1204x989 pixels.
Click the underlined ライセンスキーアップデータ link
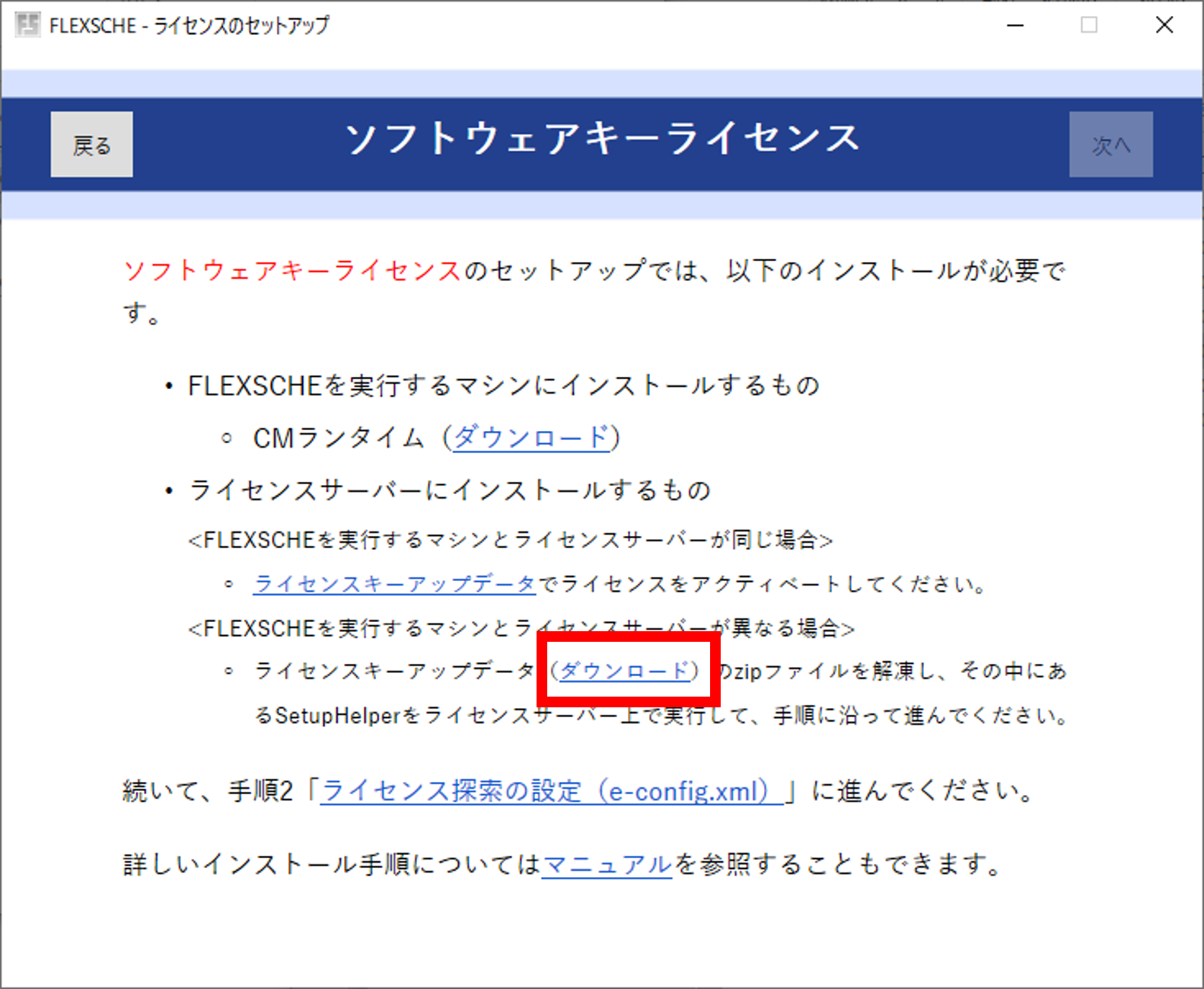coord(395,584)
